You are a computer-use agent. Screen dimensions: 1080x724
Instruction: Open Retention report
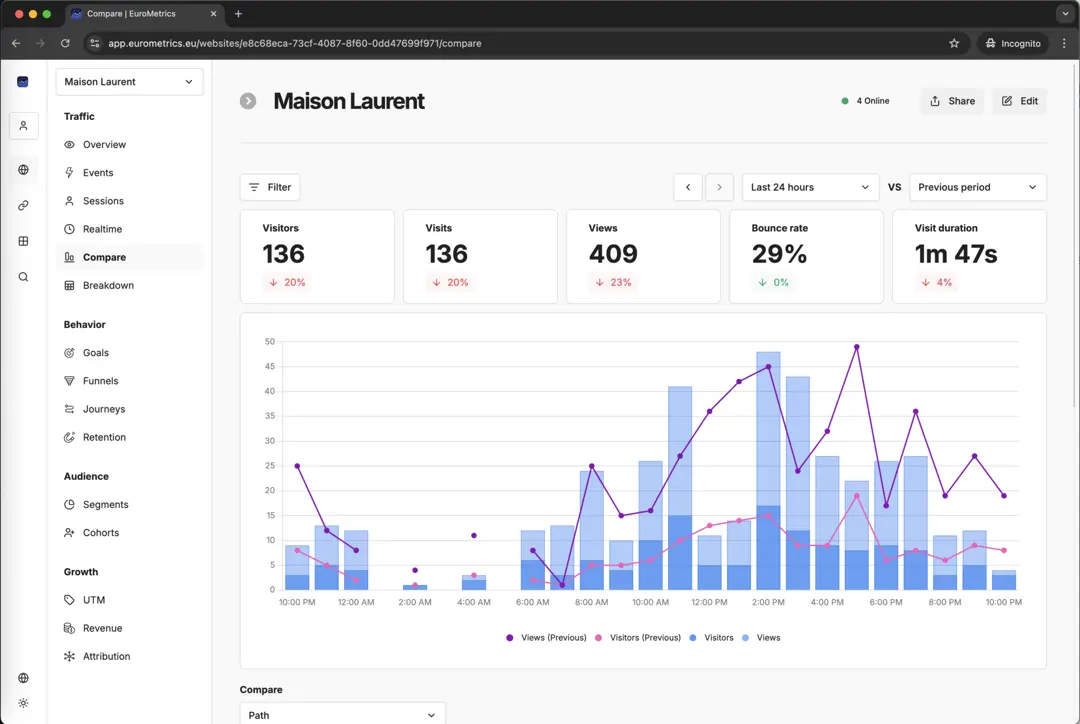click(x=129, y=437)
